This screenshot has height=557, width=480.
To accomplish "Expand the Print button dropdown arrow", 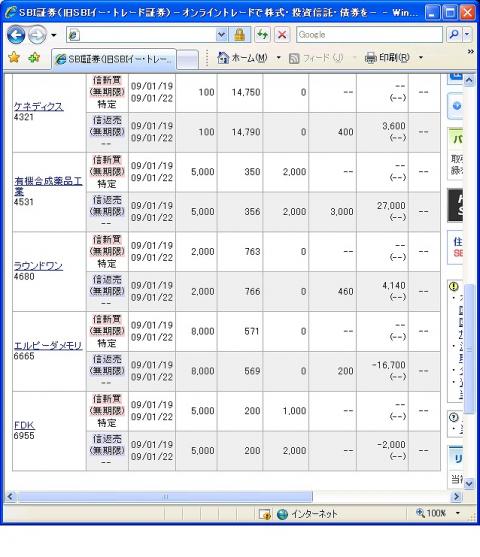I will coord(421,58).
